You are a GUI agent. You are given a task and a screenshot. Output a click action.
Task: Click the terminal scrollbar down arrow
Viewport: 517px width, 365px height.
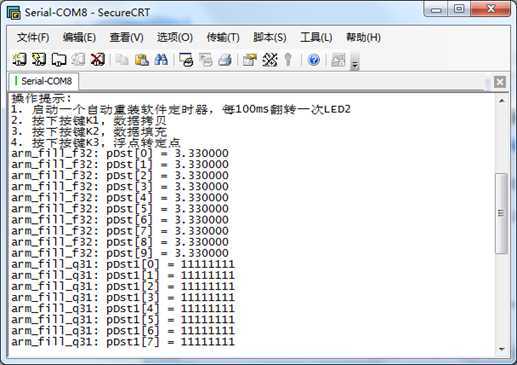[501, 349]
